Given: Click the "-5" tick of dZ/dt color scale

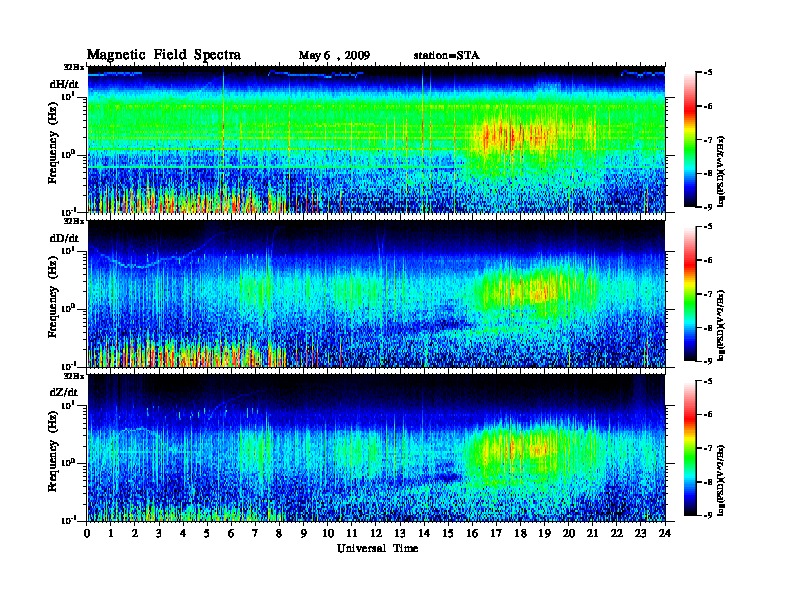Looking at the screenshot, I should coord(707,381).
